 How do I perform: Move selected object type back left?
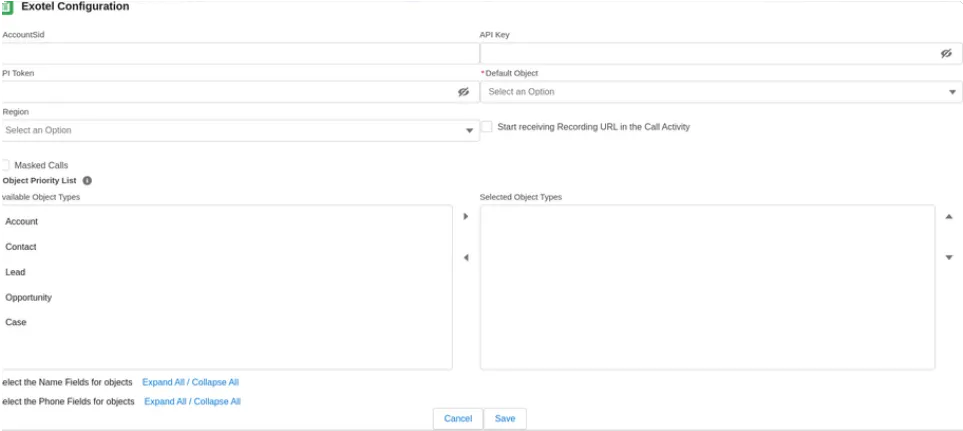click(x=466, y=257)
